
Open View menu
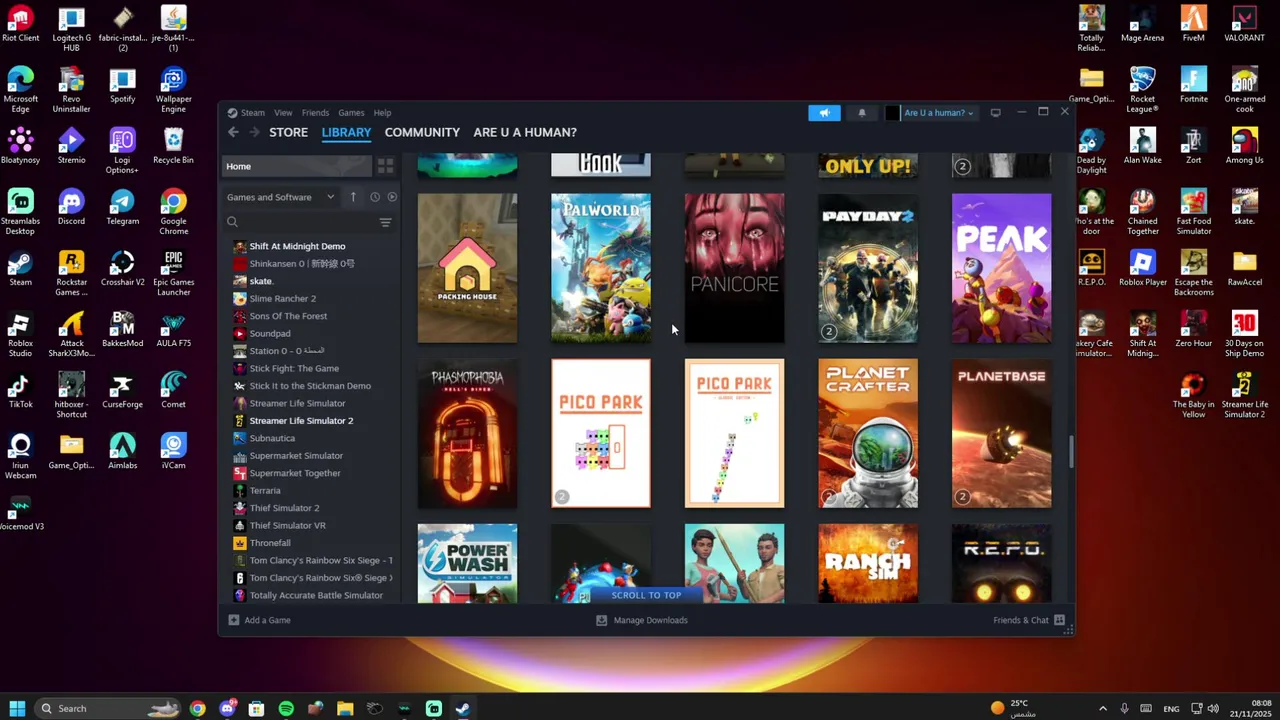283,113
